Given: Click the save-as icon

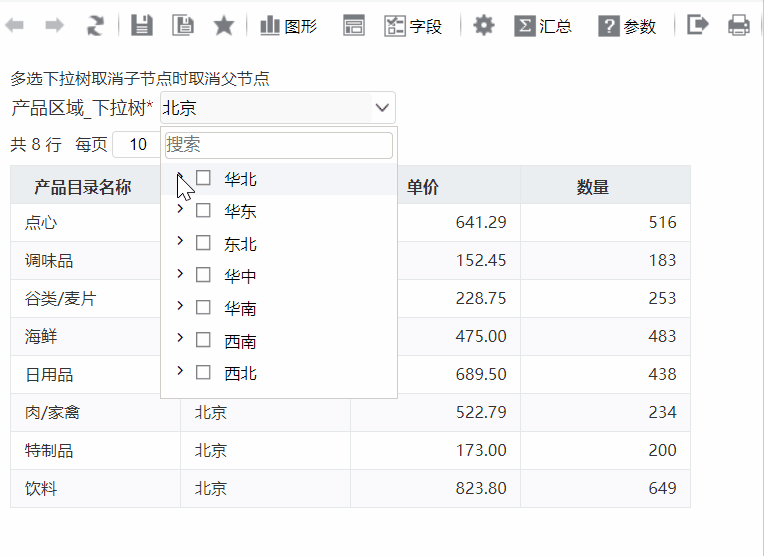Looking at the screenshot, I should click(x=183, y=25).
